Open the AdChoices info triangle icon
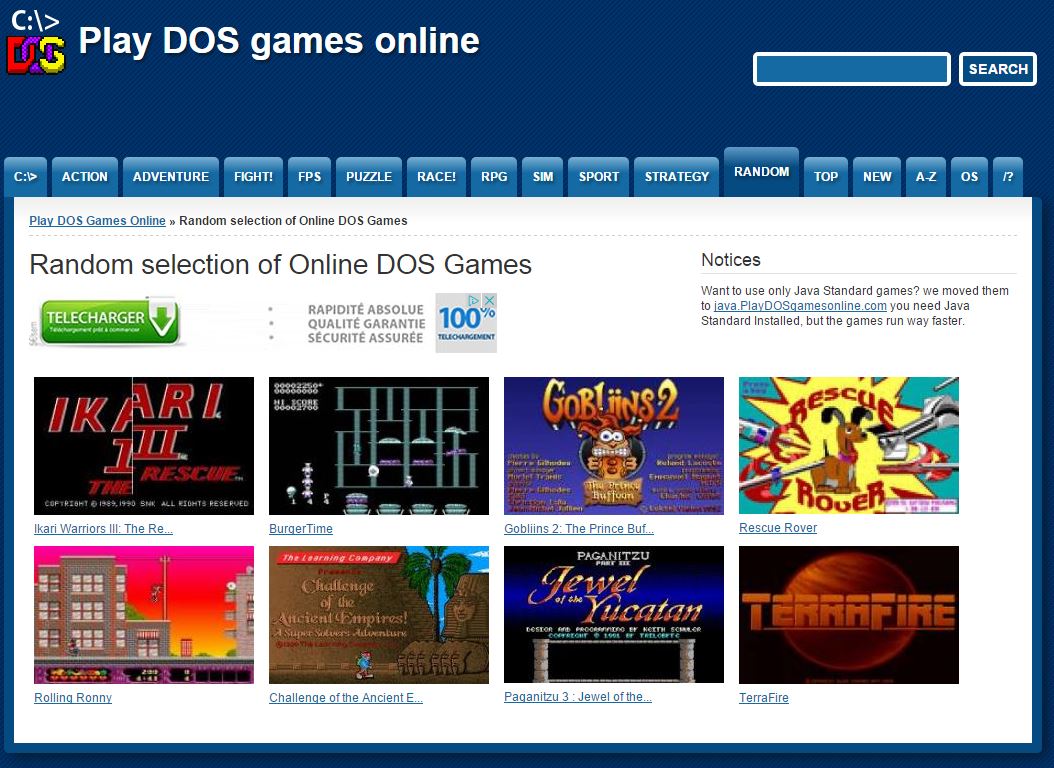 pos(474,300)
